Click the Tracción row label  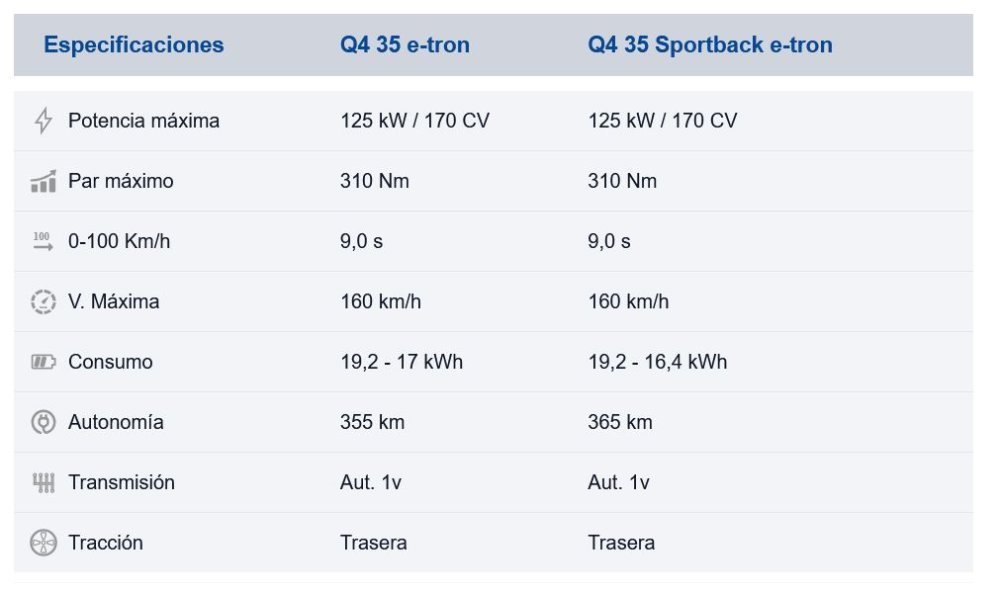[105, 543]
